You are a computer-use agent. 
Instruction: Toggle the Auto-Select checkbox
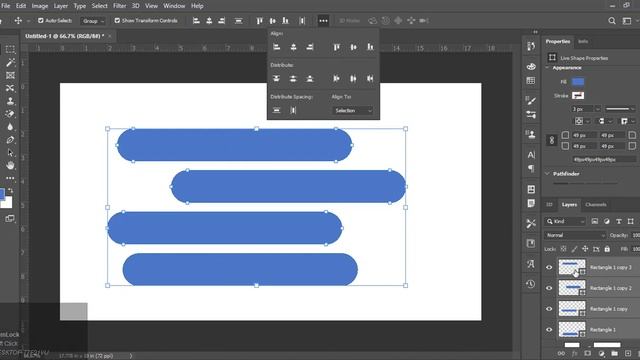pyautogui.click(x=40, y=20)
